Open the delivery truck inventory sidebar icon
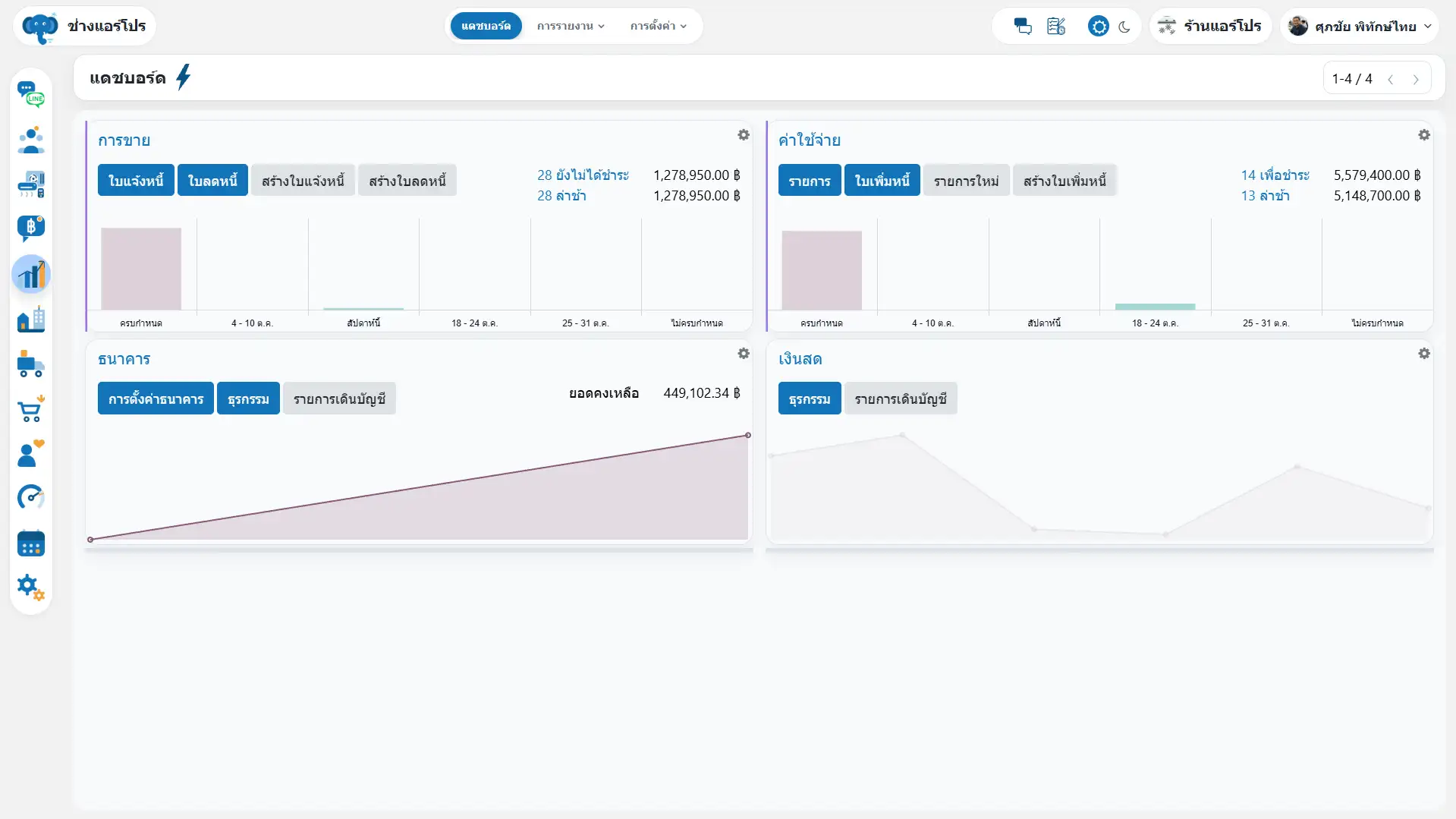The width and height of the screenshot is (1456, 819). (31, 364)
